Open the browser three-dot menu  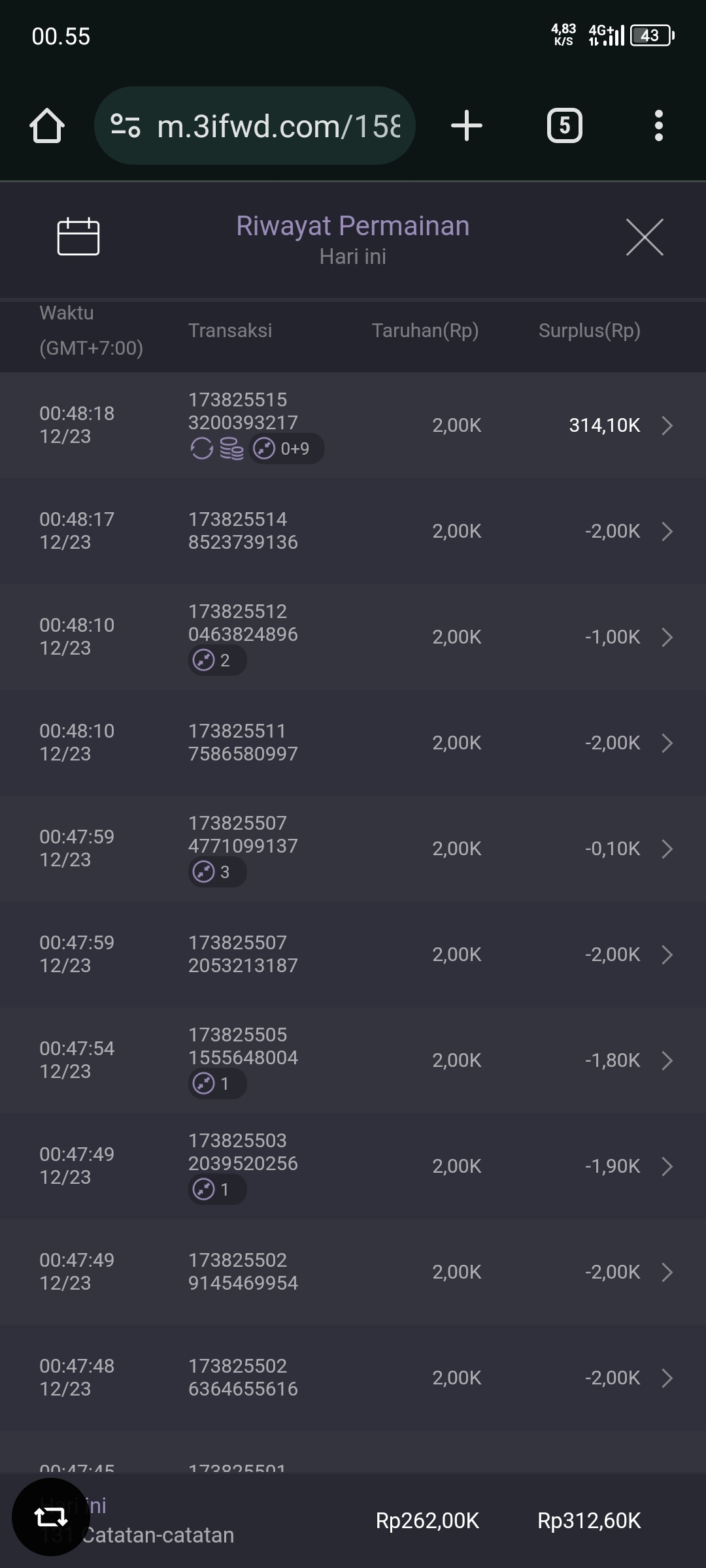(x=658, y=125)
